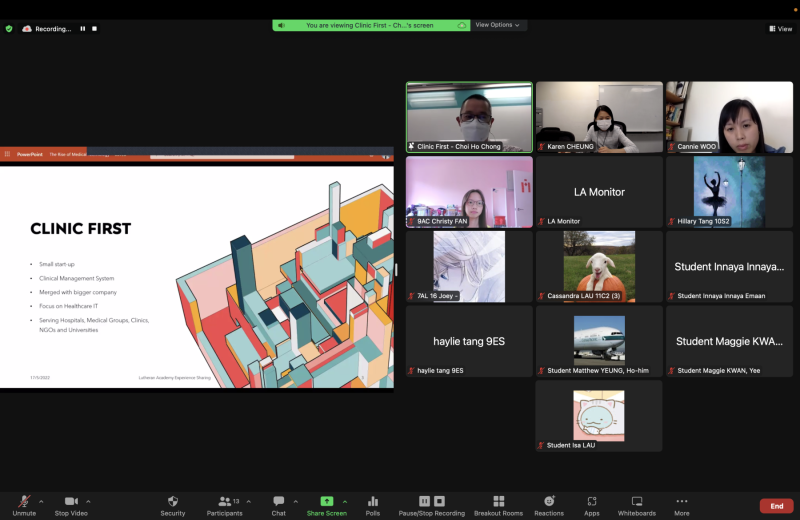800x520 pixels.
Task: Click the Pause/Stop Recording toolbar button
Action: click(432, 505)
